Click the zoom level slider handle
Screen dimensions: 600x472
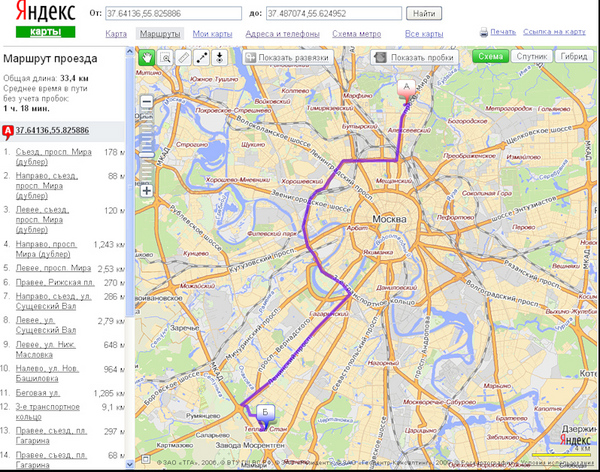pos(147,154)
